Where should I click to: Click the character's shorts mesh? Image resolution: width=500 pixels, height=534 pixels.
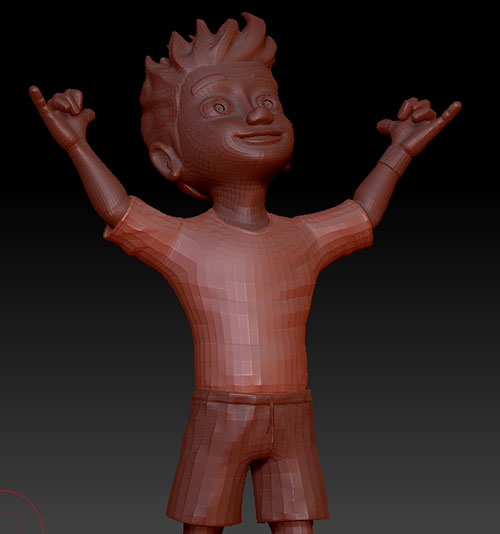click(249, 456)
